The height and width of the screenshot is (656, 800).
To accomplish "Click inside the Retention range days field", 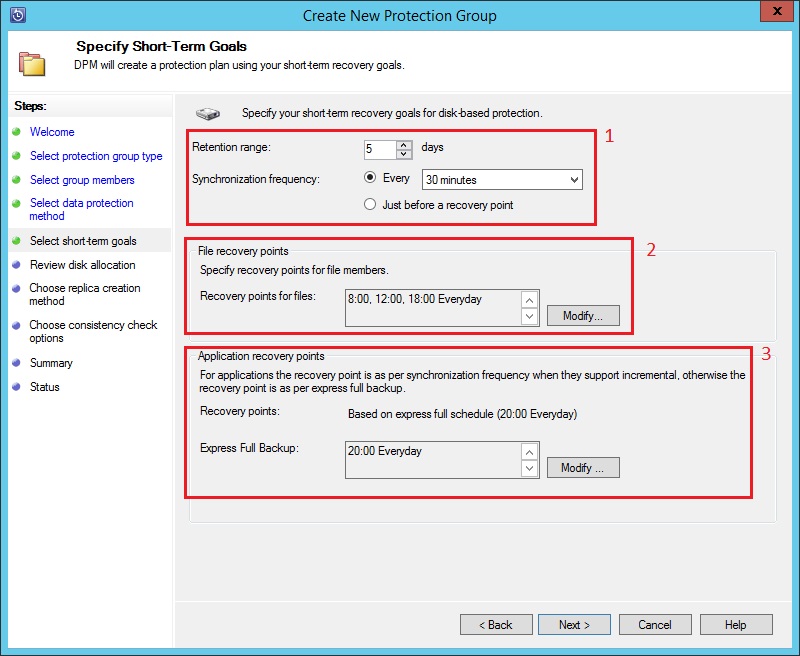I will 380,149.
